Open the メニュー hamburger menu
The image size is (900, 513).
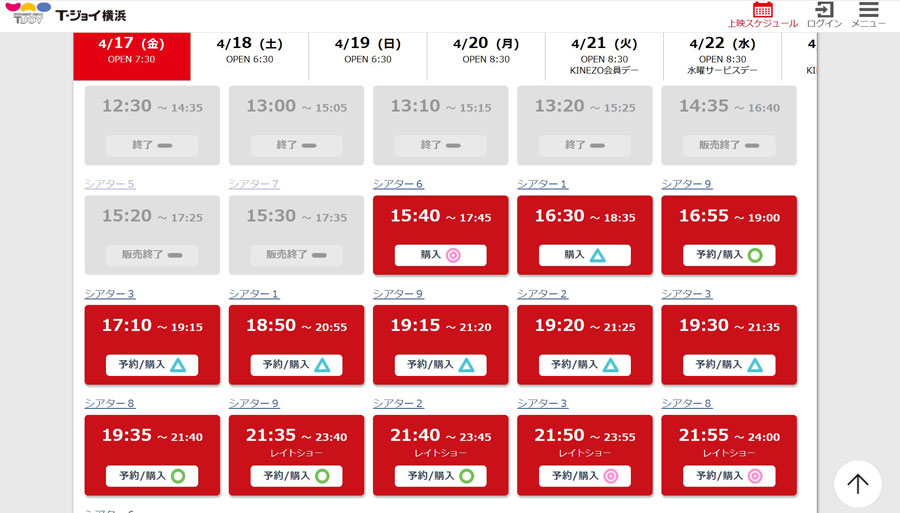(868, 11)
